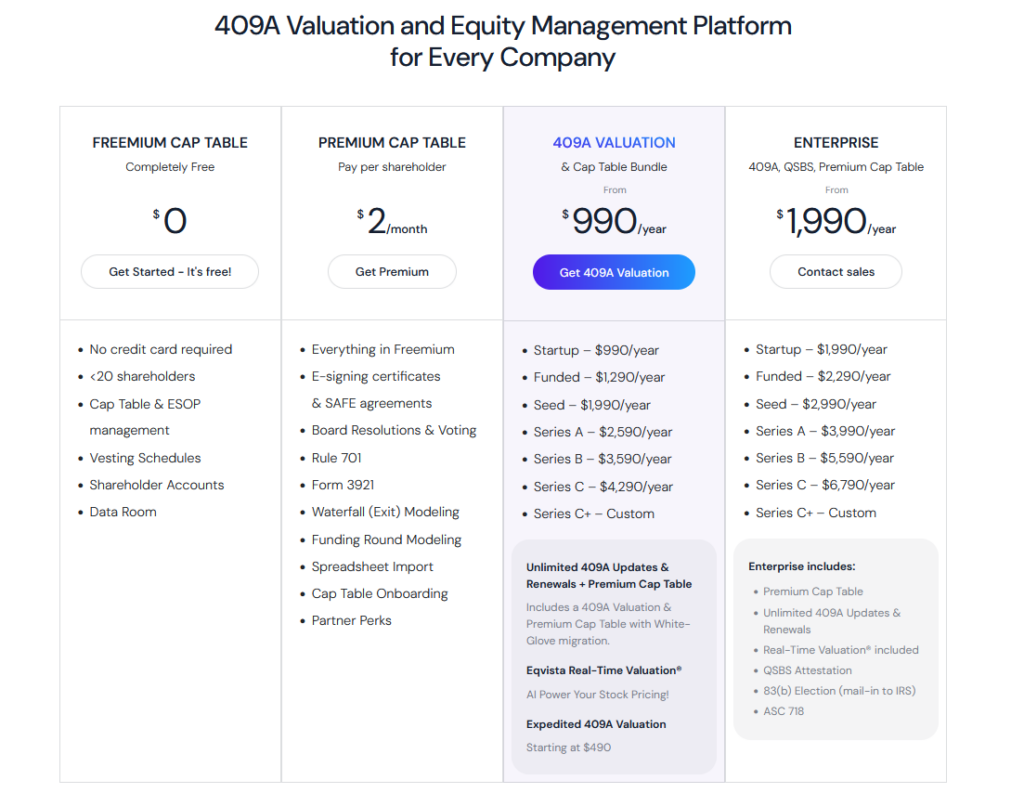Select the Form 3921 list item
Image resolution: width=1024 pixels, height=793 pixels.
(341, 485)
